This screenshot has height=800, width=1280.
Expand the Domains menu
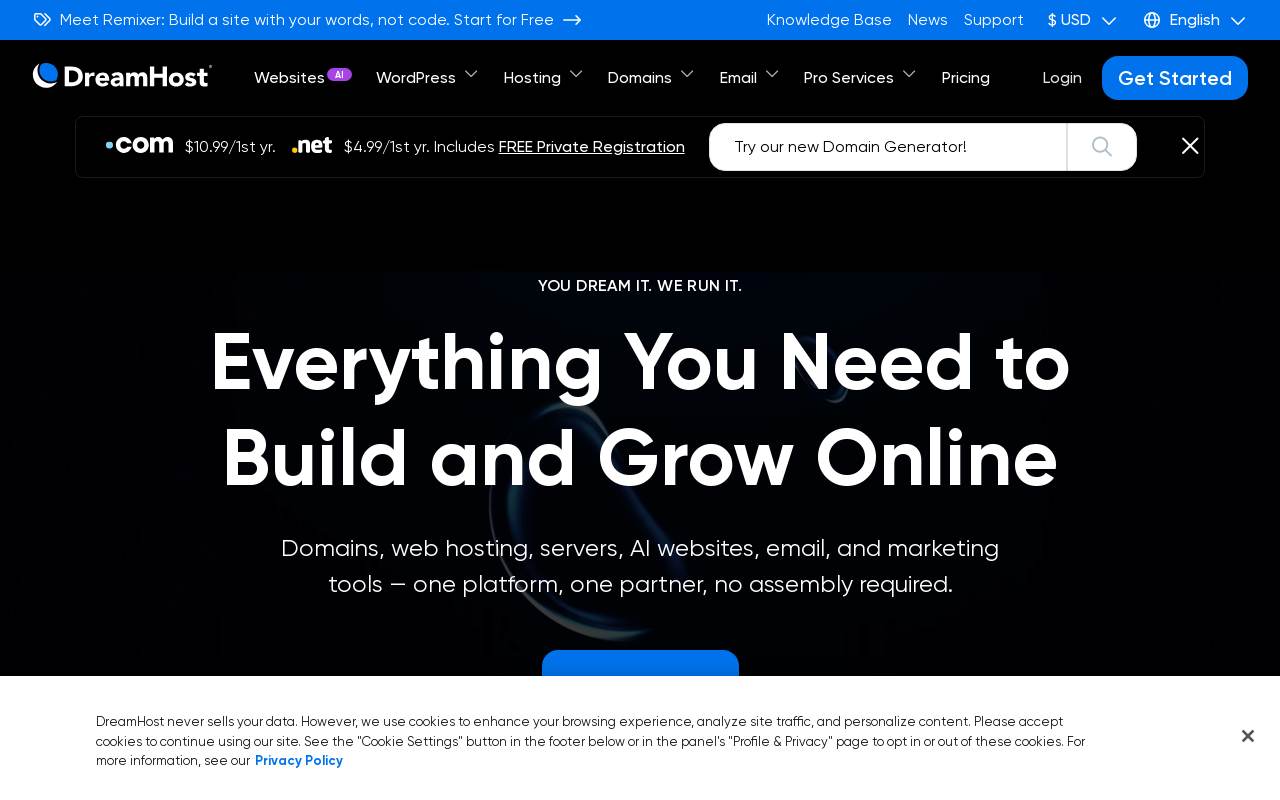(651, 77)
